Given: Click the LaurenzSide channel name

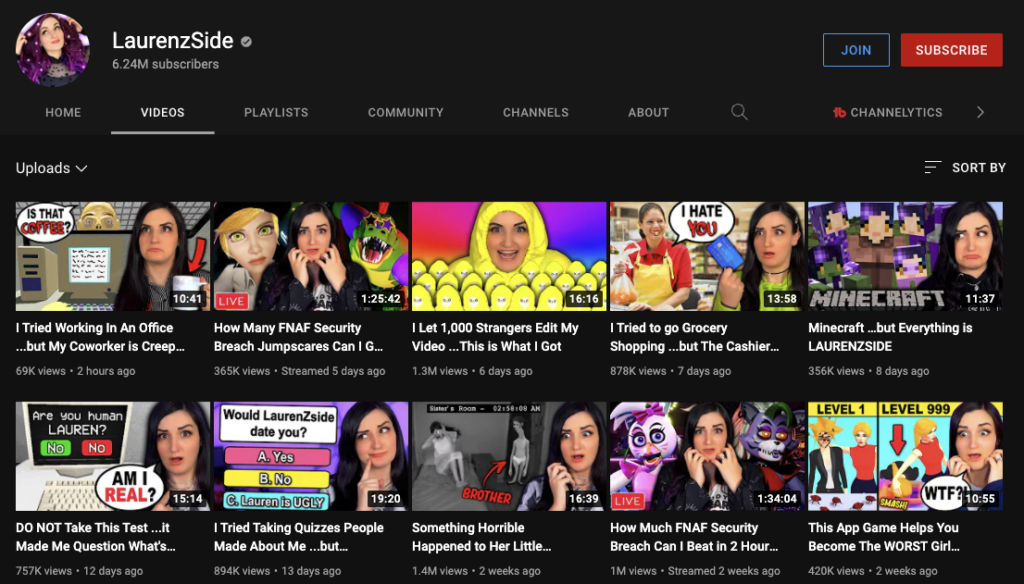Looking at the screenshot, I should (x=172, y=41).
